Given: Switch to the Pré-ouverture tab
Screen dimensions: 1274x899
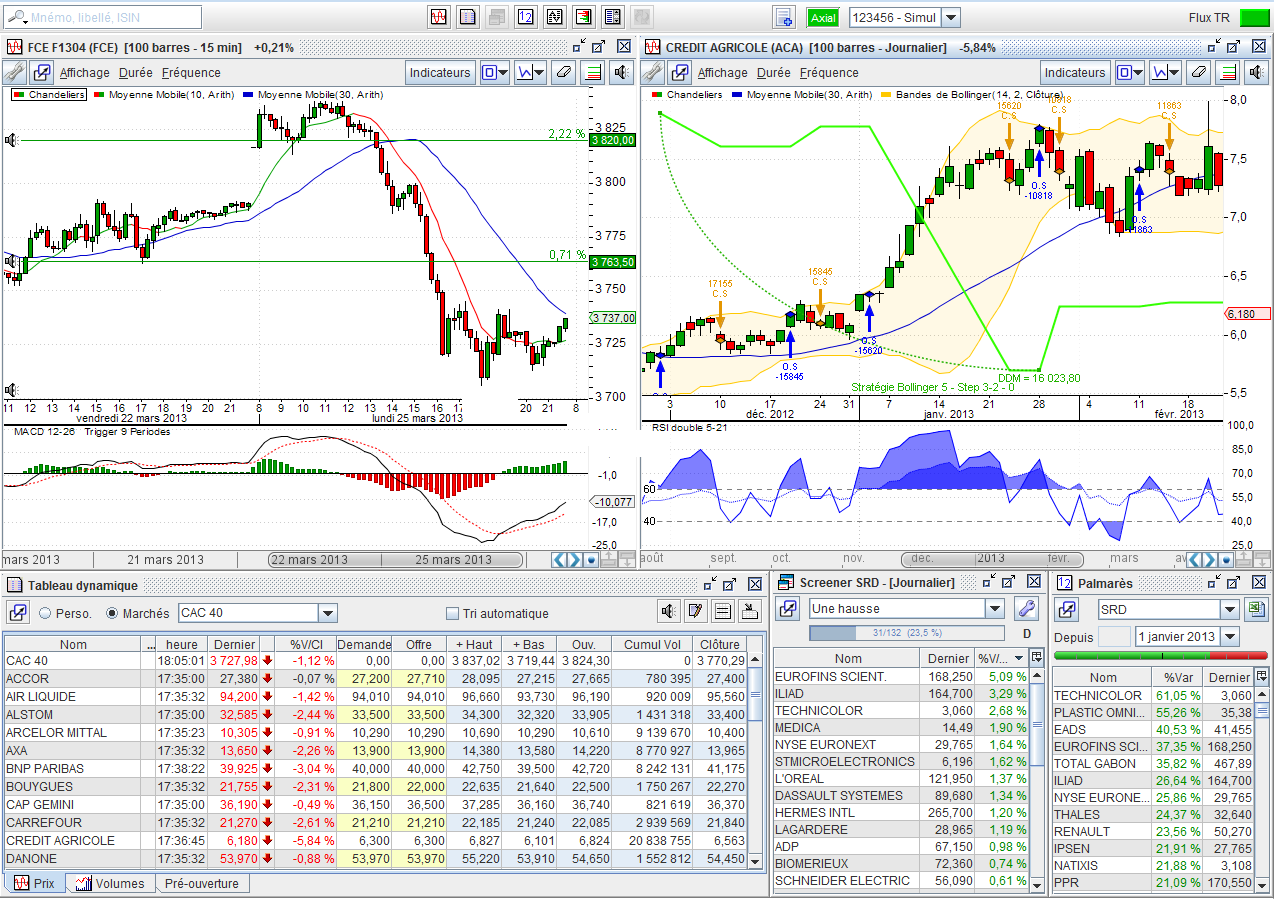Looking at the screenshot, I should [202, 884].
